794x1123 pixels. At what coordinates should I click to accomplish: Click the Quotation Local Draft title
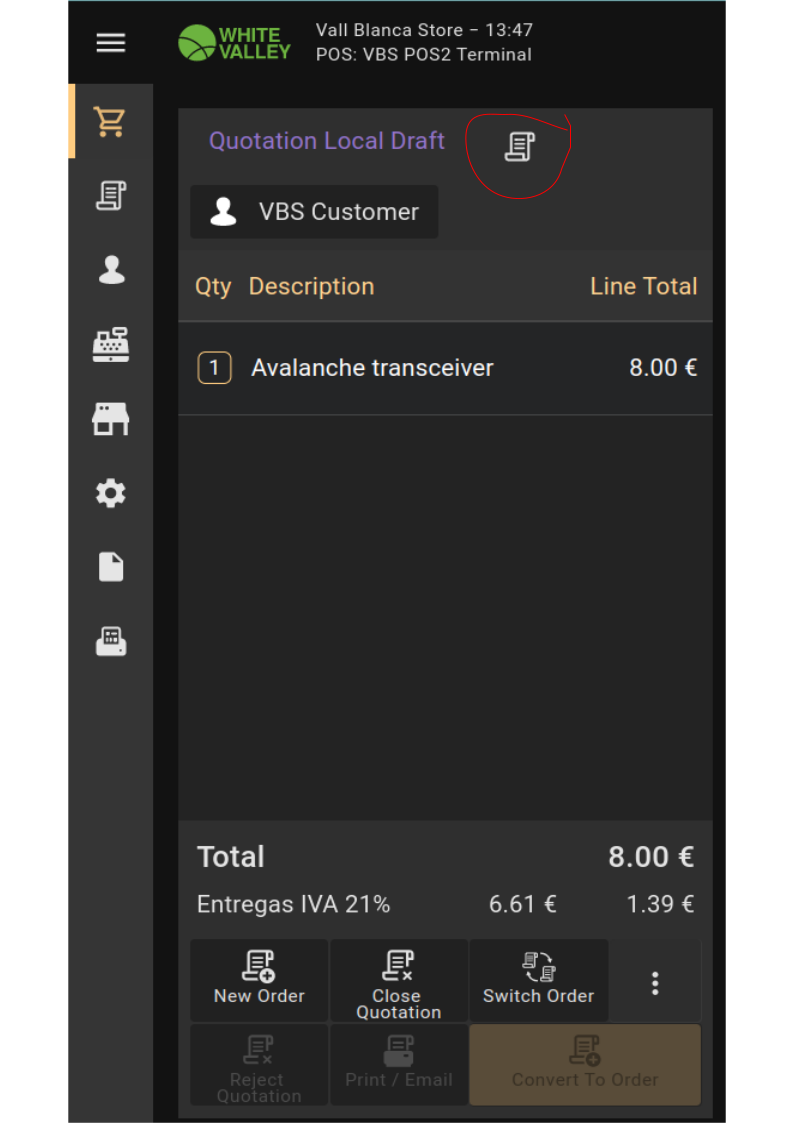(327, 141)
